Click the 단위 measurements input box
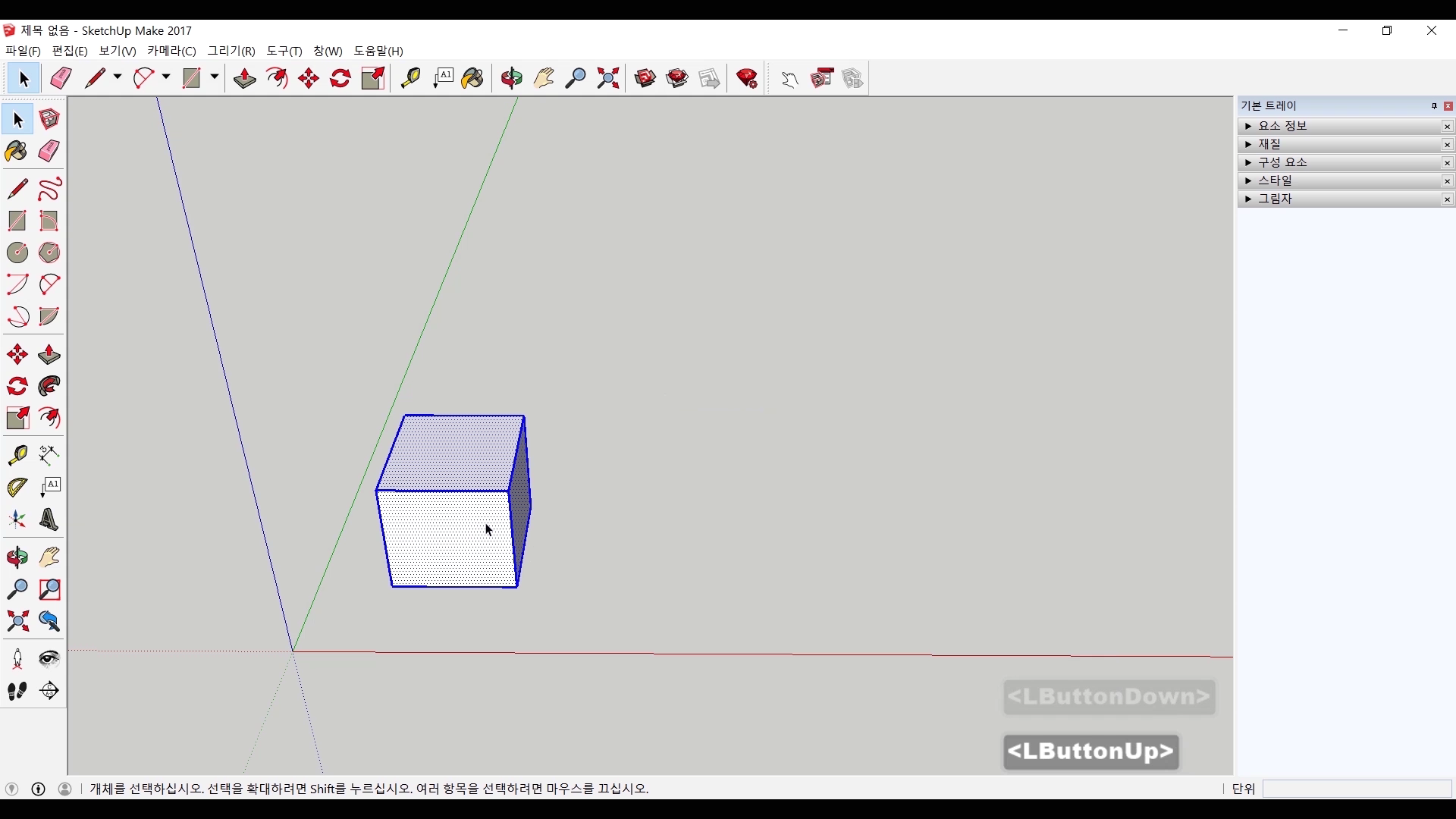The height and width of the screenshot is (819, 1456). pyautogui.click(x=1356, y=789)
